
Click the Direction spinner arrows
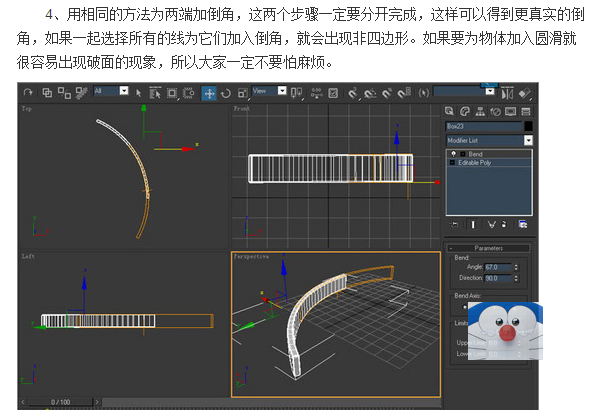point(516,278)
